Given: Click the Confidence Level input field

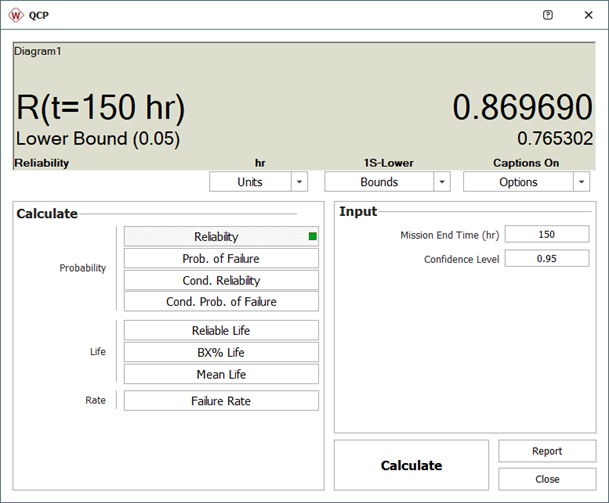Looking at the screenshot, I should pyautogui.click(x=547, y=259).
